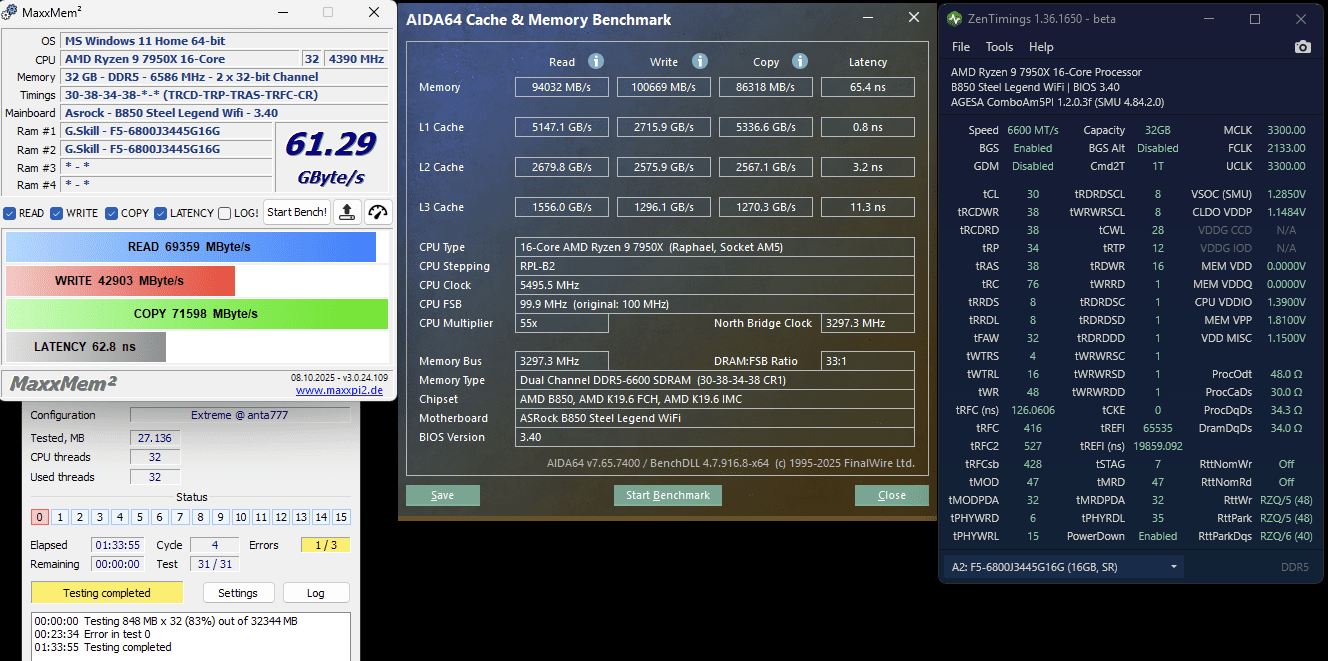Click the 'Error in test 0' log line
This screenshot has height=661, width=1328.
pos(92,634)
